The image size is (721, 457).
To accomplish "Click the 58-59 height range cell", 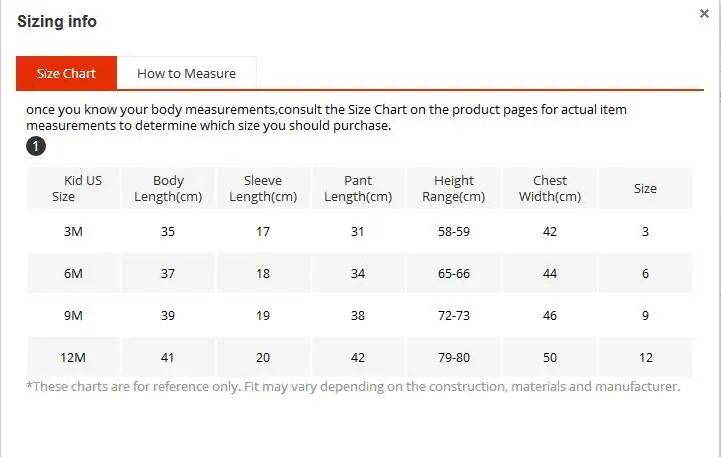I will click(x=454, y=231).
